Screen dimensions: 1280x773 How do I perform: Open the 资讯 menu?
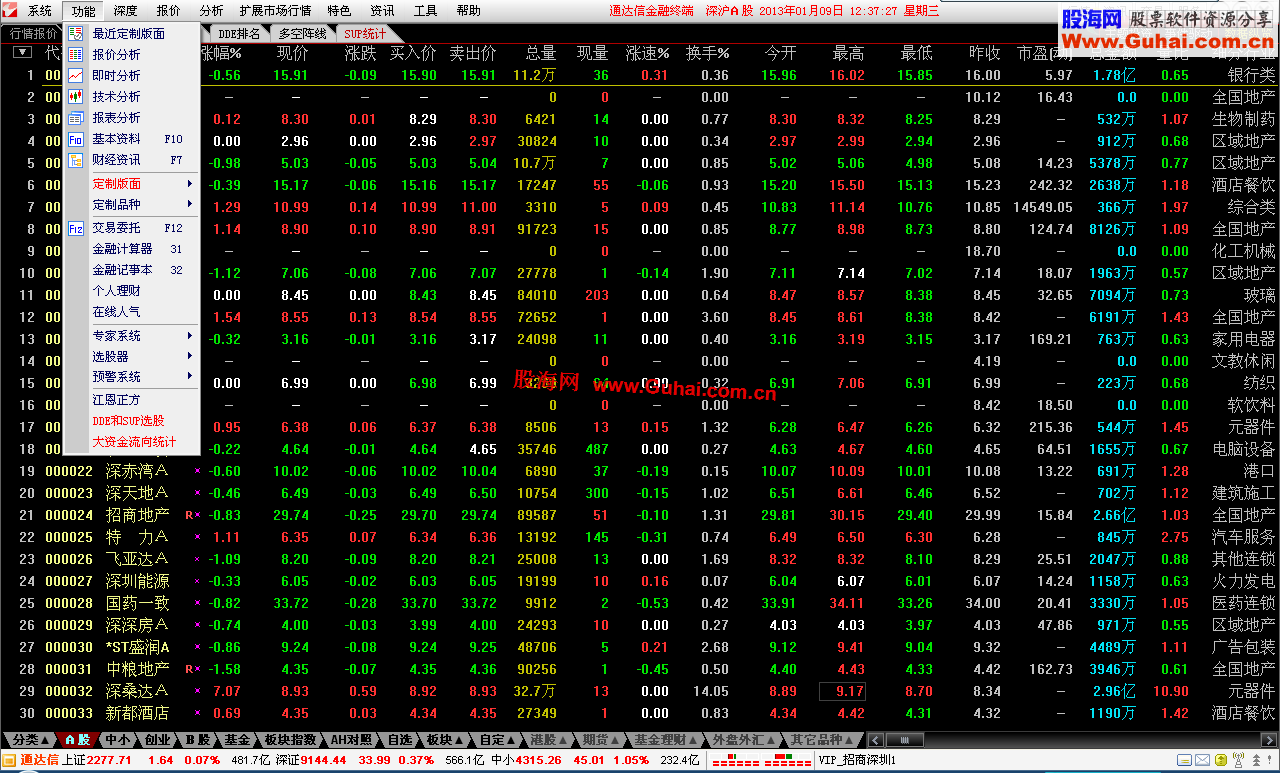382,11
